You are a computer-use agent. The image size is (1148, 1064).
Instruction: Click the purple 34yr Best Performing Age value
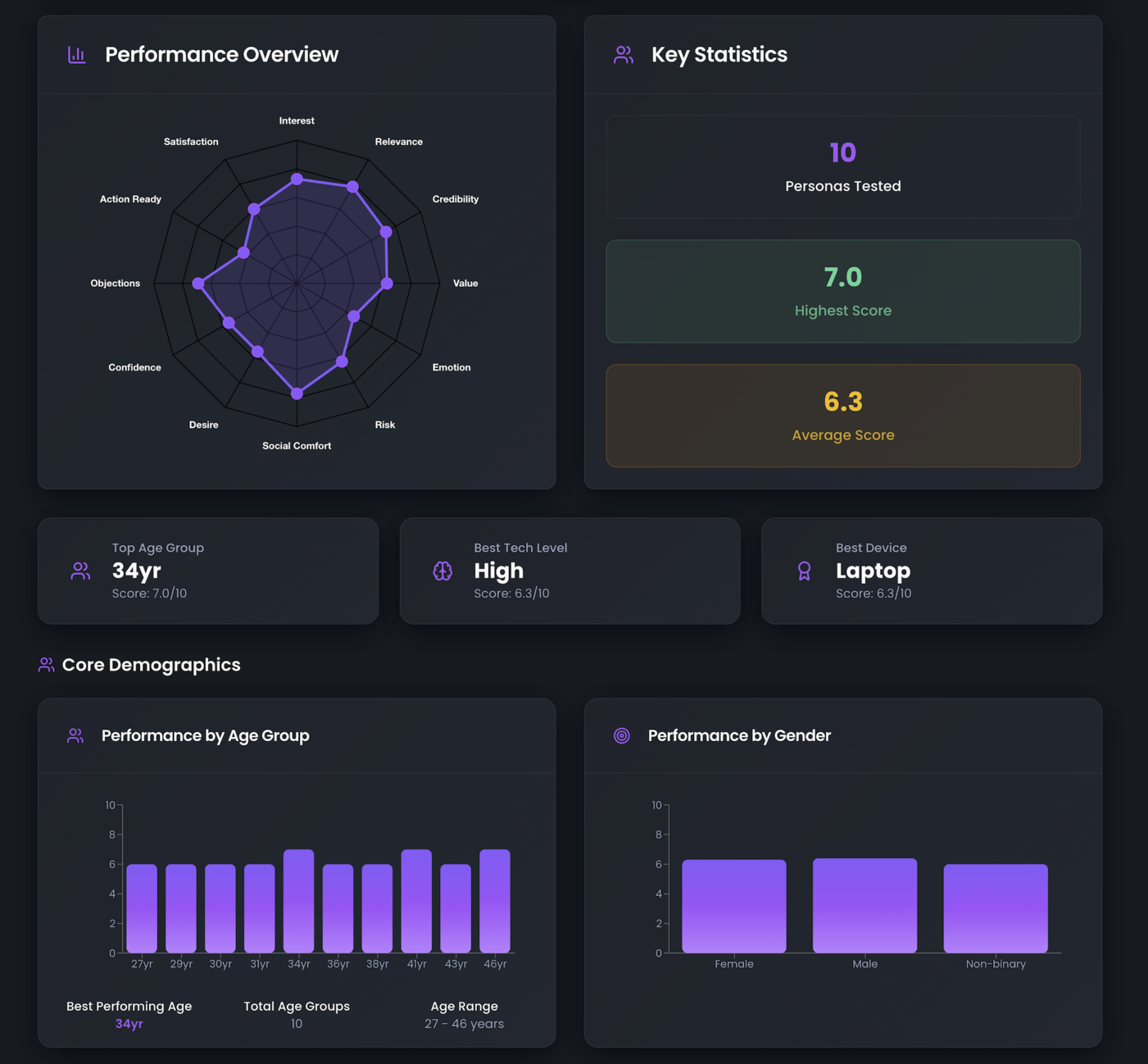coord(129,1024)
